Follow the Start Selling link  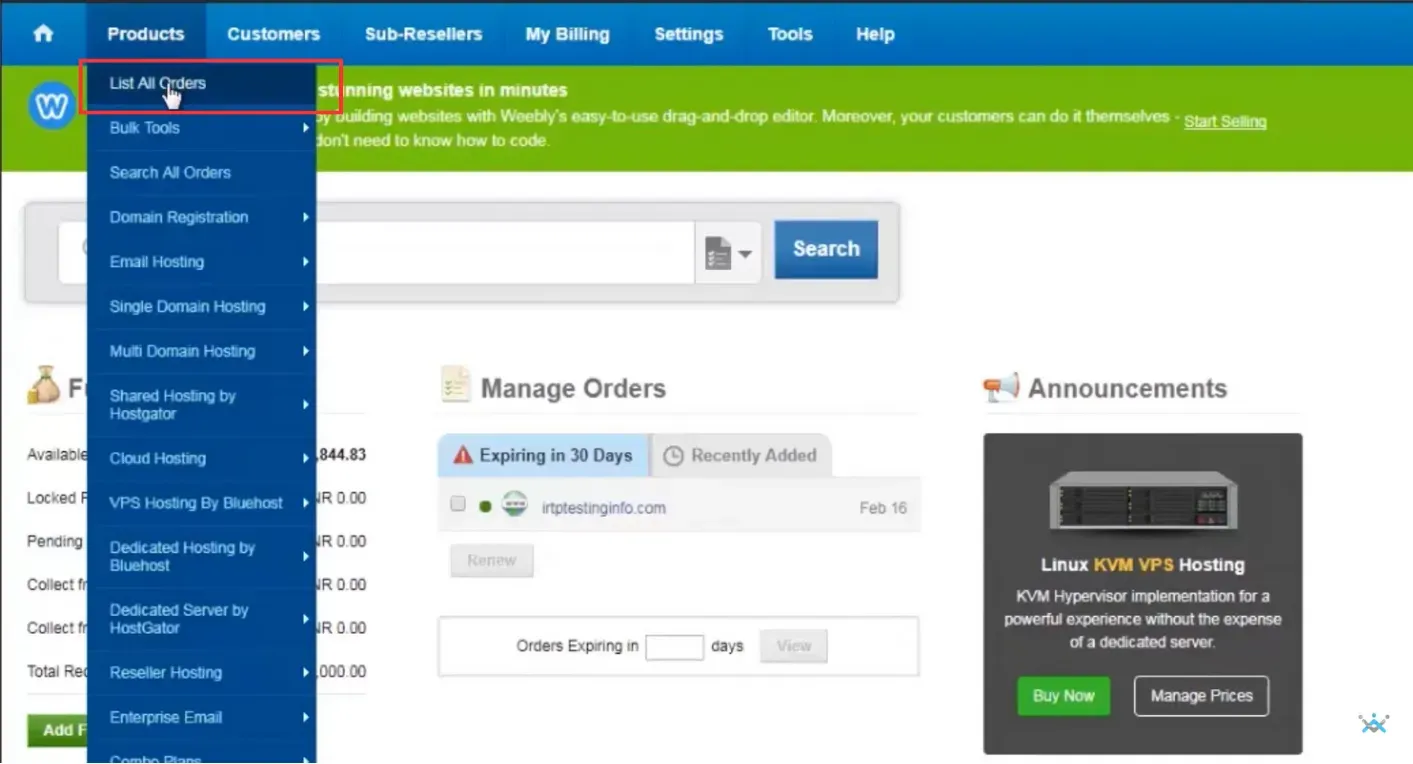1225,122
